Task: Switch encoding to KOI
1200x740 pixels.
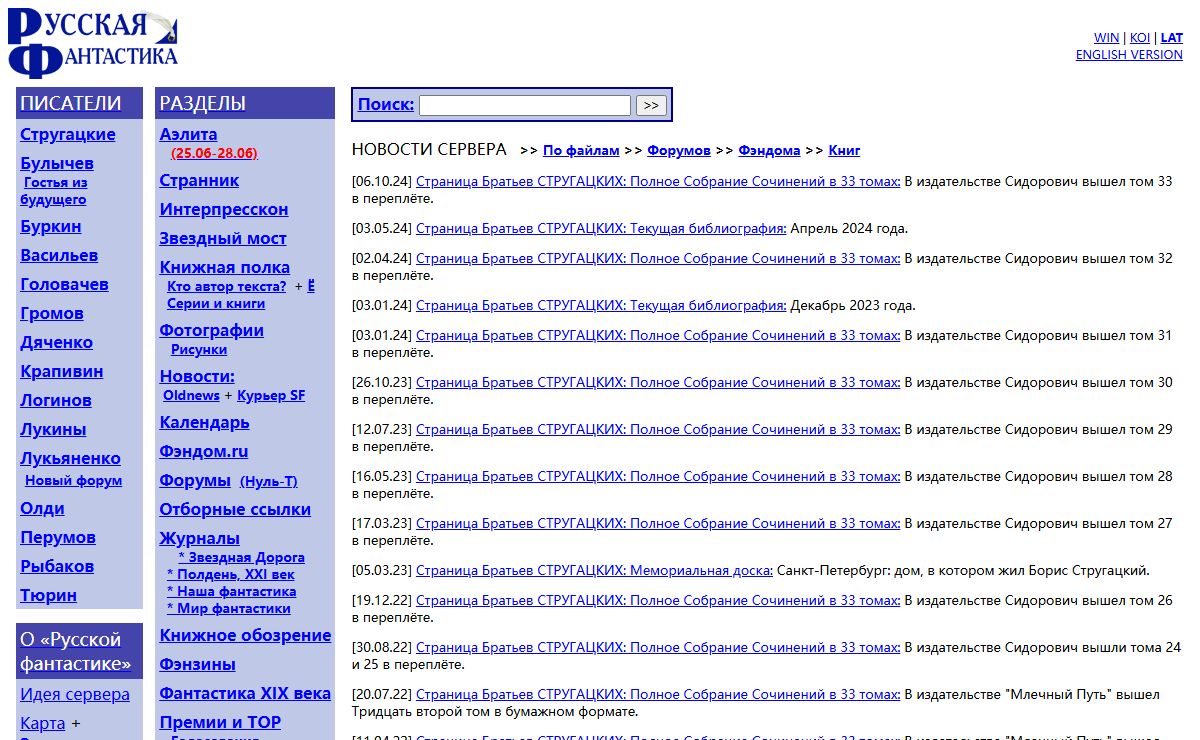Action: tap(1140, 38)
